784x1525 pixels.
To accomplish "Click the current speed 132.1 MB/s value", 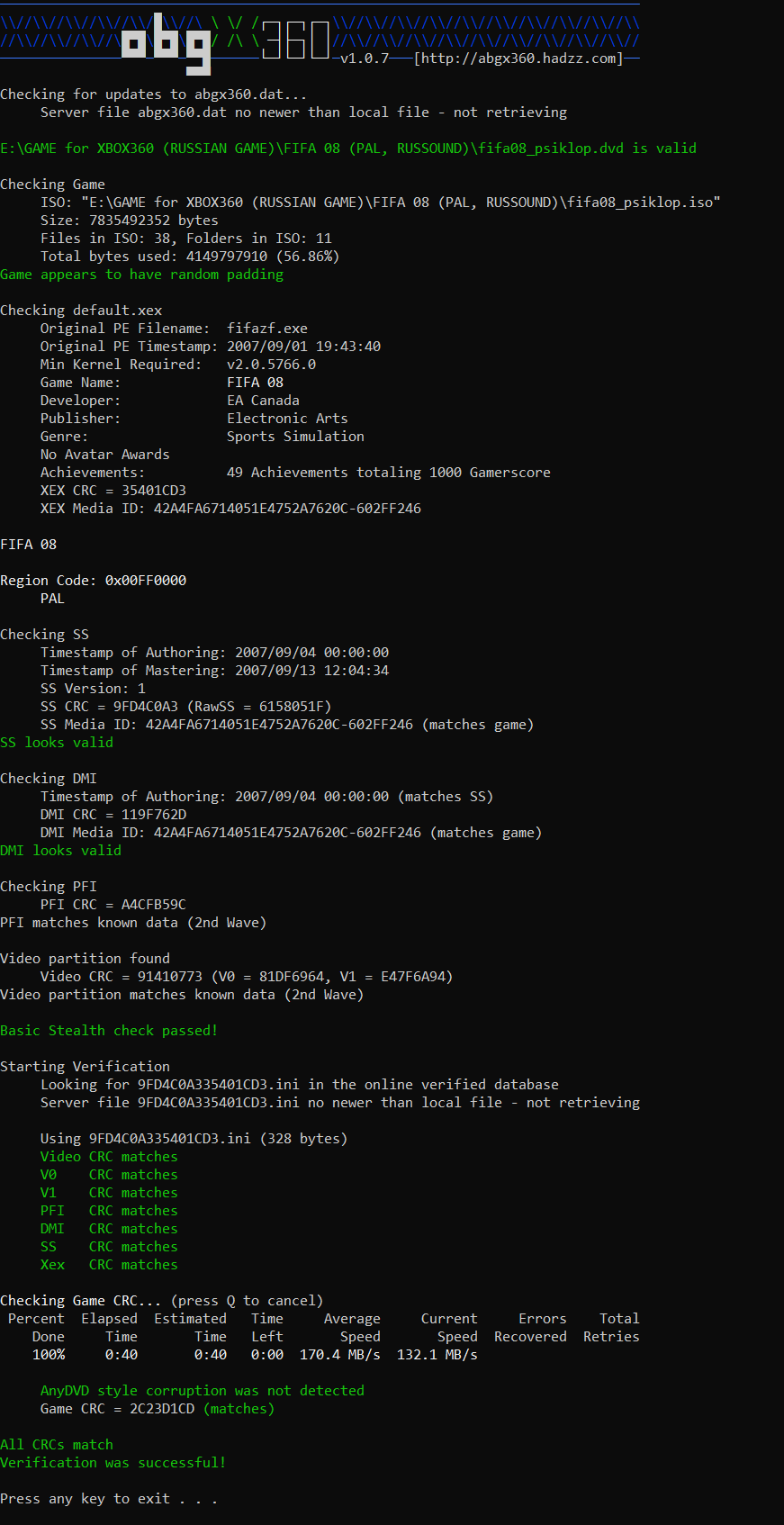I will point(437,1355).
